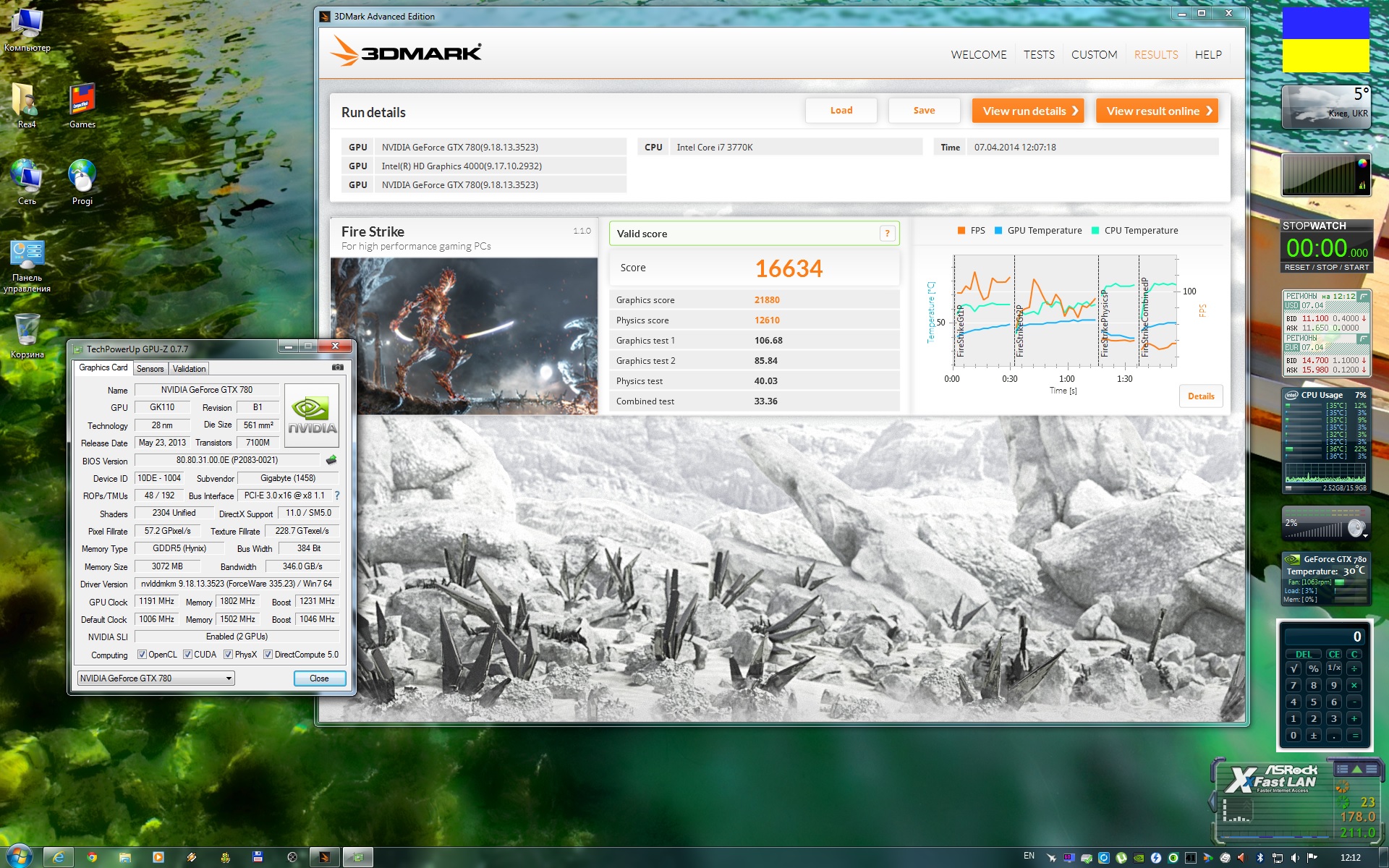Switch to the Sensors tab in GPU-Z
This screenshot has height=868, width=1389.
[150, 369]
